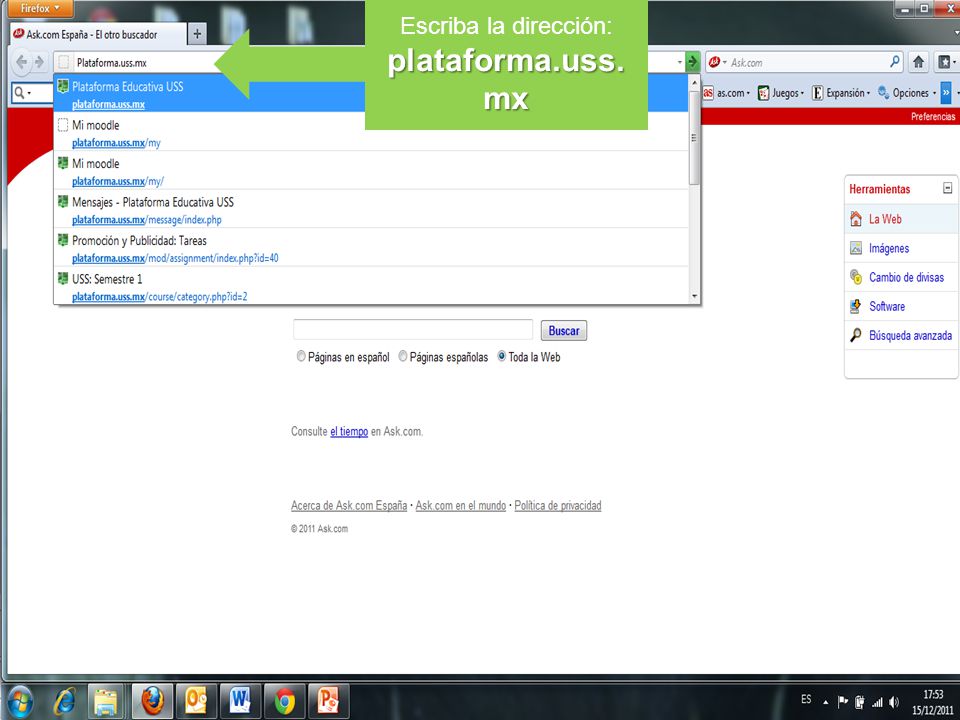Screen dimensions: 960x720
Task: Go back with the browser back arrow
Action: coord(21,62)
